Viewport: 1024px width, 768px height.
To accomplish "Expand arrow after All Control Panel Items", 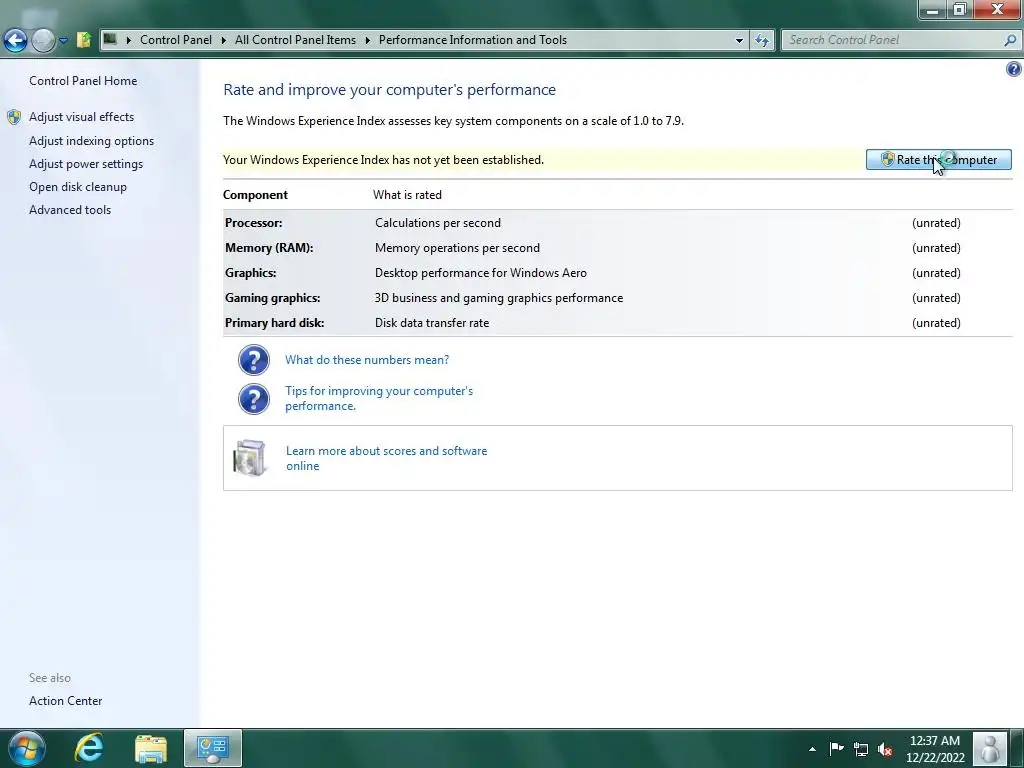I will pos(367,40).
